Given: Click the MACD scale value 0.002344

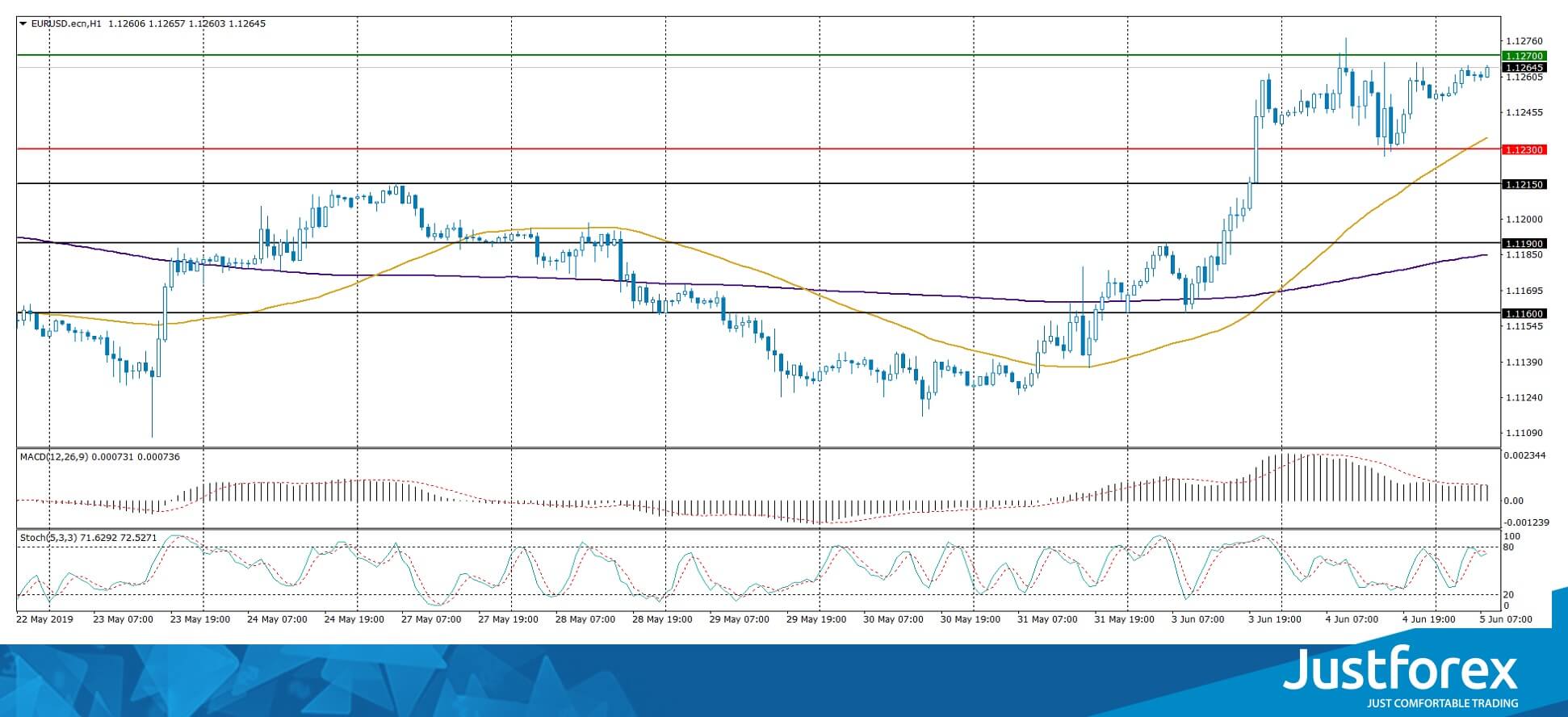Looking at the screenshot, I should click(x=1525, y=455).
